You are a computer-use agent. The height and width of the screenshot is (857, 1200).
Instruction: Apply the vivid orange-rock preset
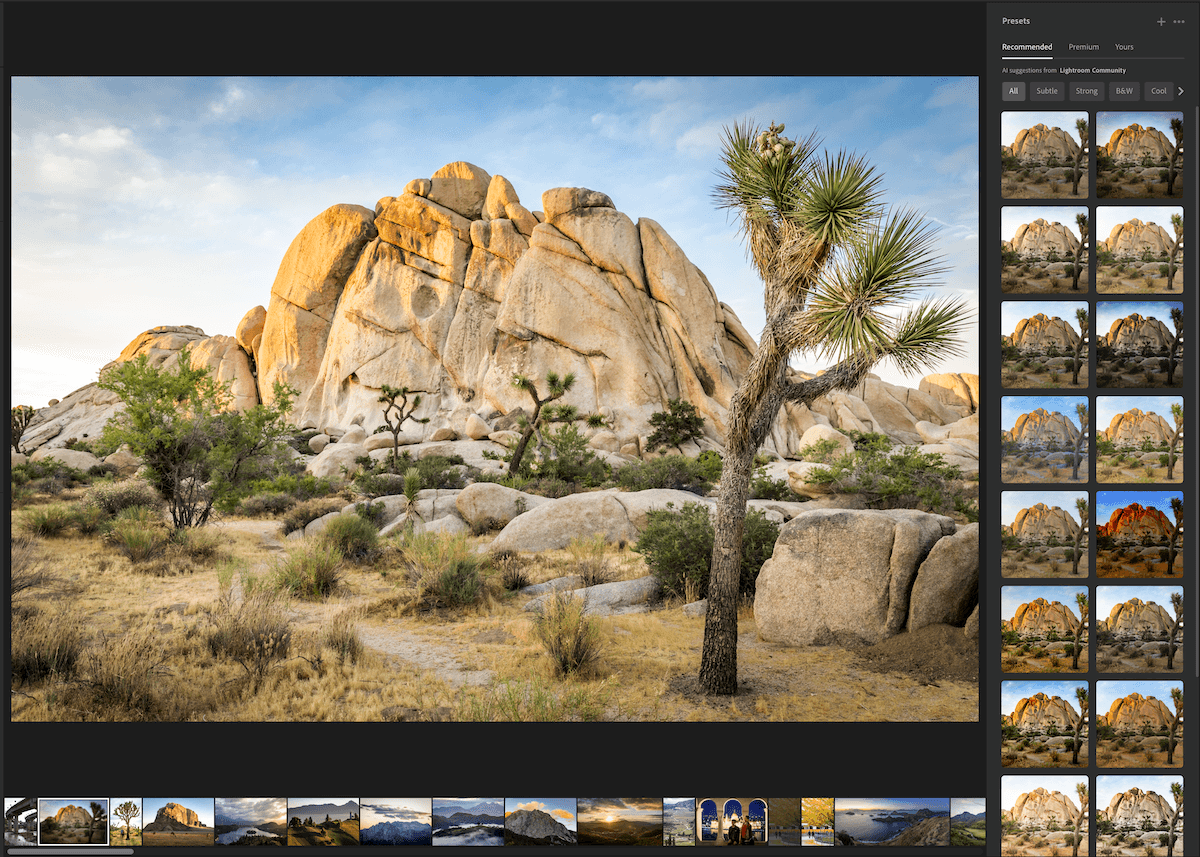1140,533
